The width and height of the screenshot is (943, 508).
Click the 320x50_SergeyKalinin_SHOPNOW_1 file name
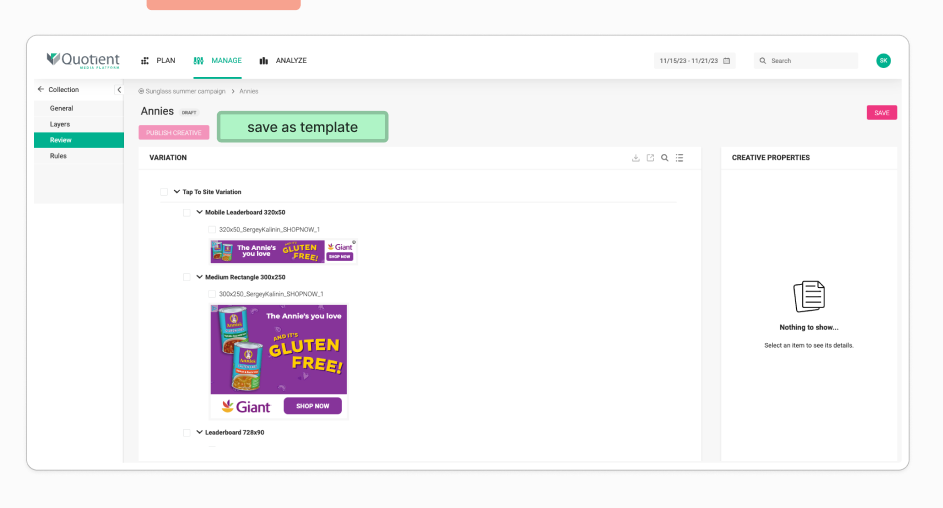[269, 230]
